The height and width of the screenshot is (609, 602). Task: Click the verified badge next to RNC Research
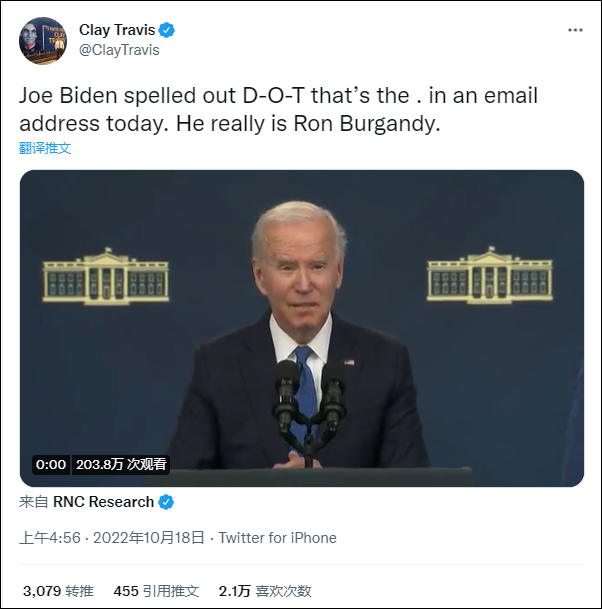pyautogui.click(x=166, y=502)
